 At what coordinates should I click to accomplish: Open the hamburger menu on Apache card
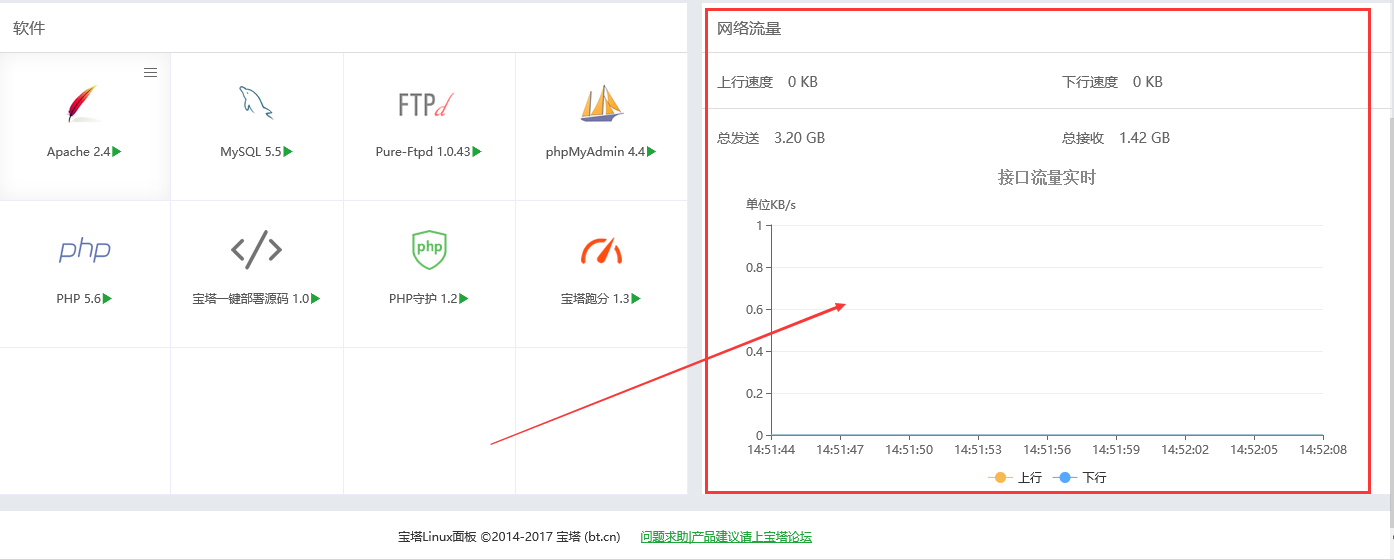pyautogui.click(x=150, y=72)
